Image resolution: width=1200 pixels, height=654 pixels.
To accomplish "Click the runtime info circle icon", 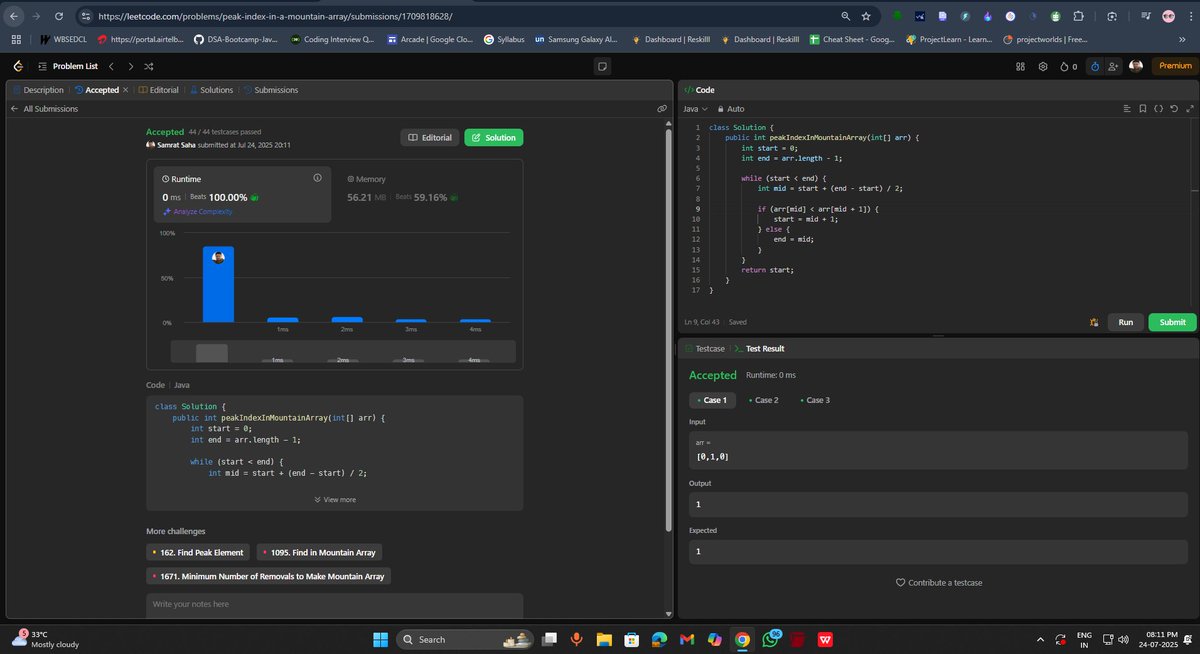I will point(317,178).
